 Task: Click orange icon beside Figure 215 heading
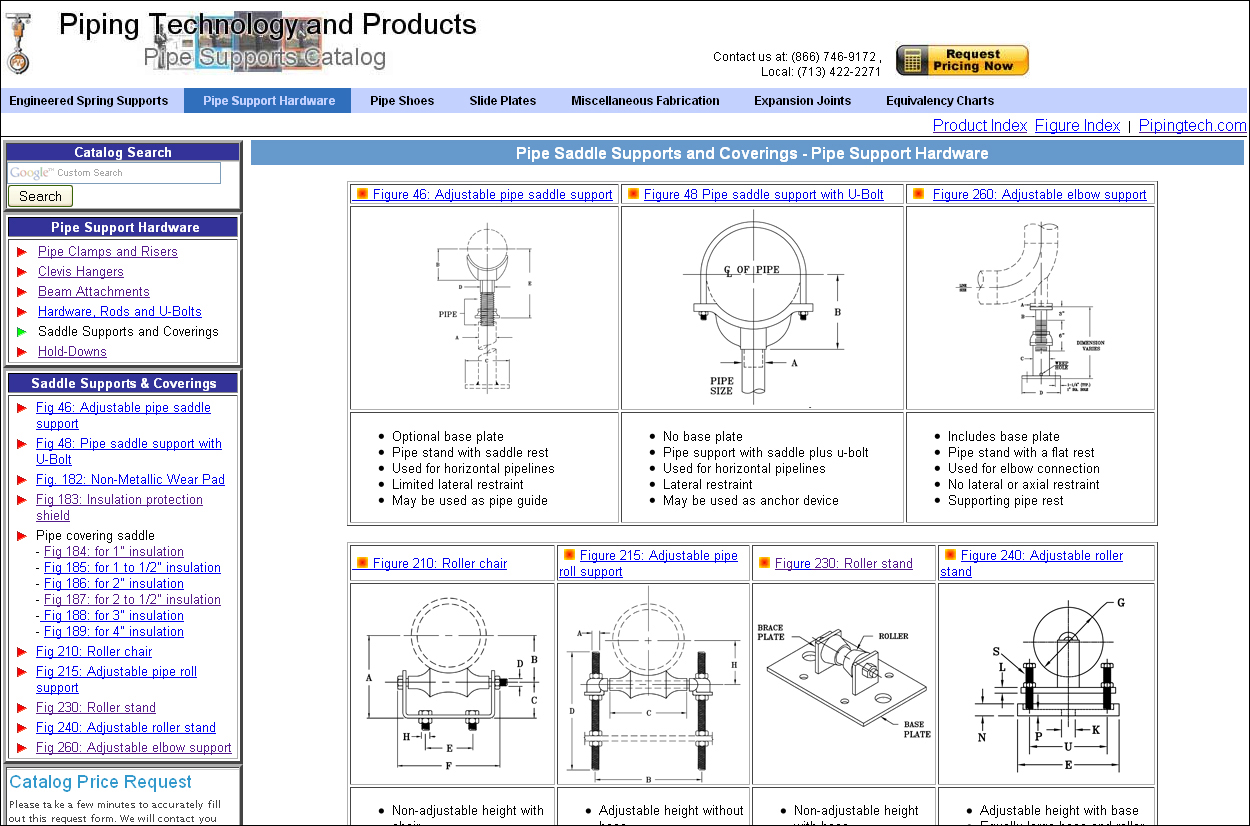click(569, 554)
